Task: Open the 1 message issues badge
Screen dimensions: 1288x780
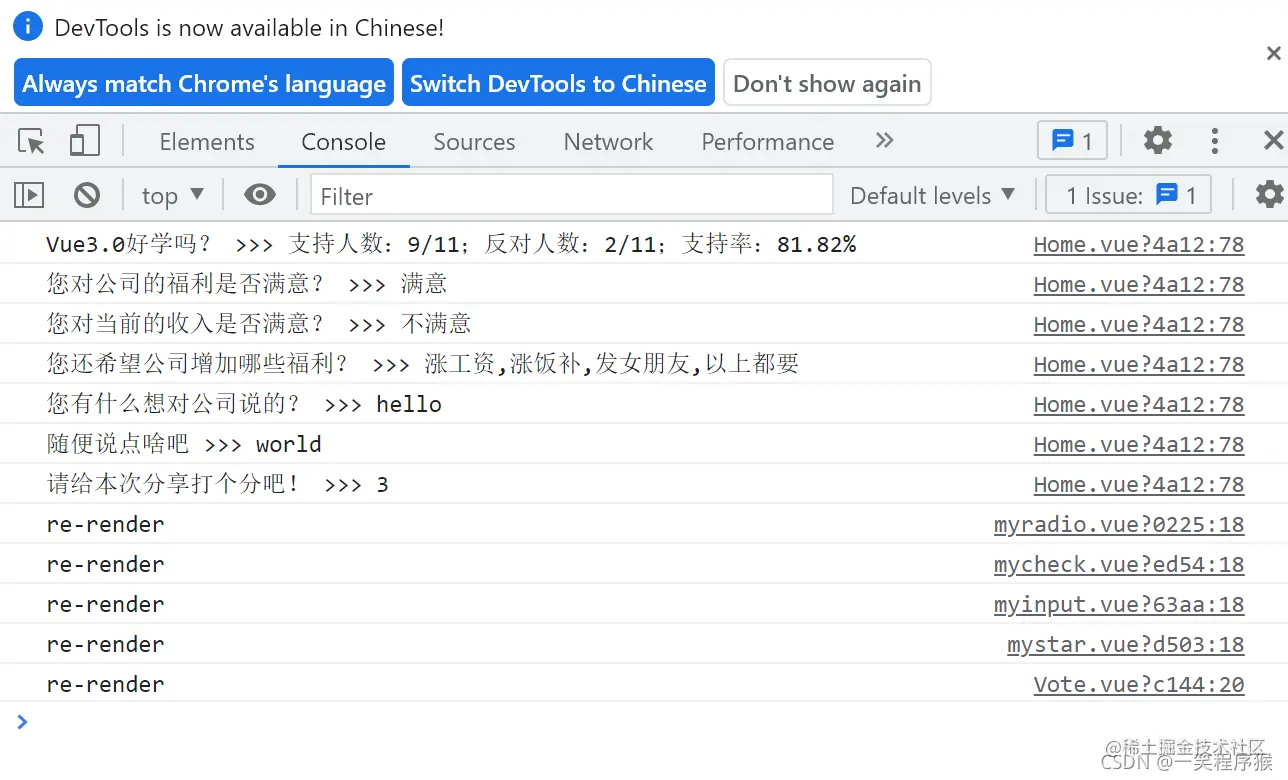Action: 1072,141
